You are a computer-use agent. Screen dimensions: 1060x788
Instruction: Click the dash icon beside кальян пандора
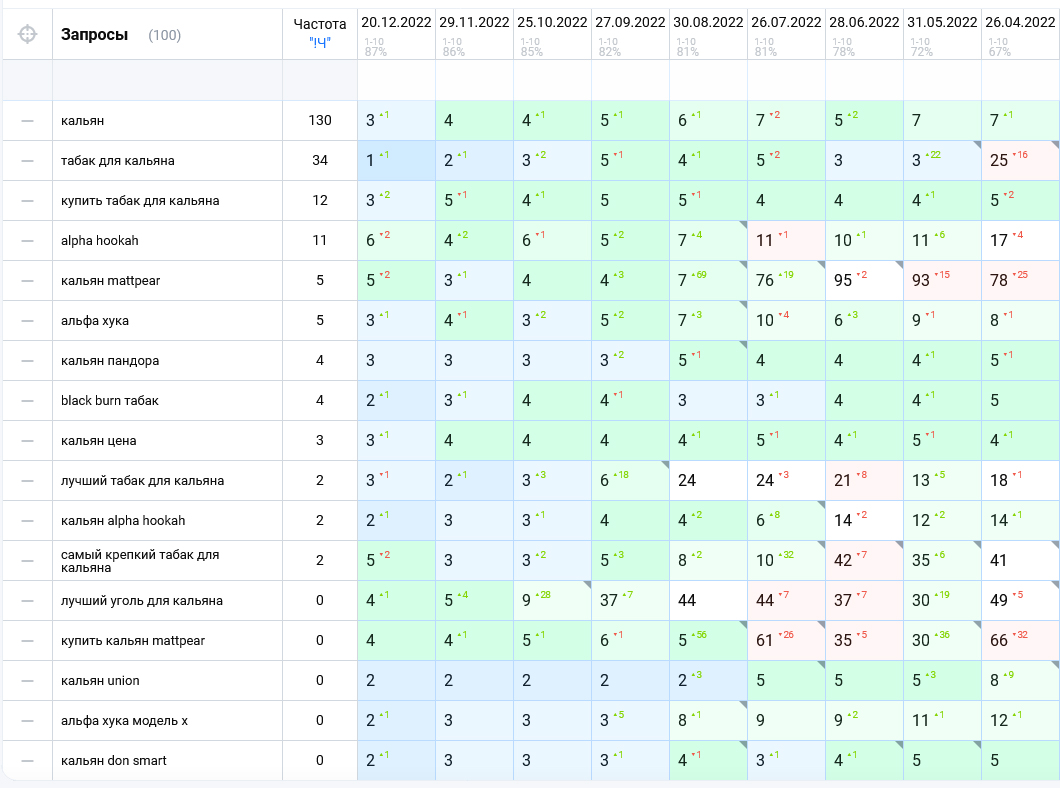[27, 361]
